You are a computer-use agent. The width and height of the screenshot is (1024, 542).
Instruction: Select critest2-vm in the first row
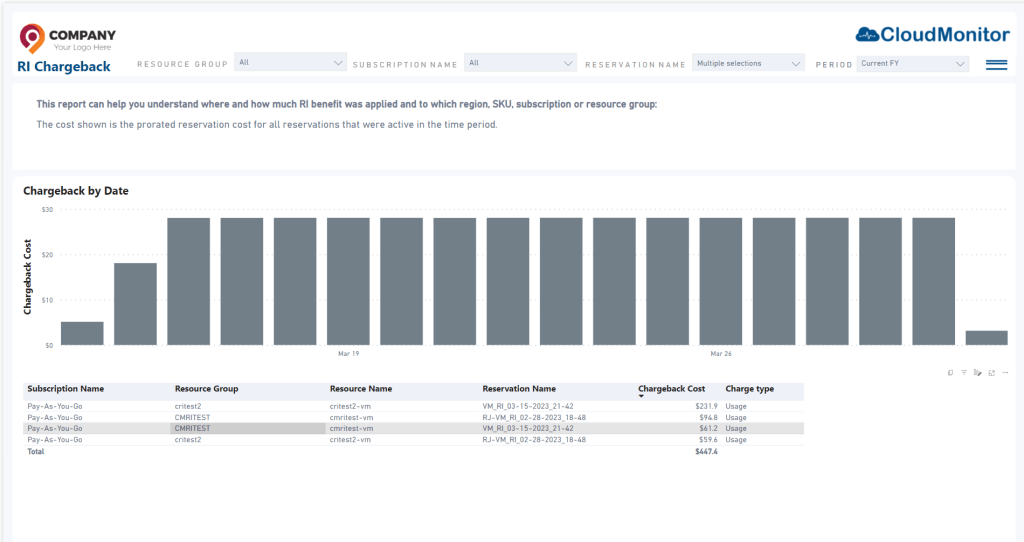350,406
